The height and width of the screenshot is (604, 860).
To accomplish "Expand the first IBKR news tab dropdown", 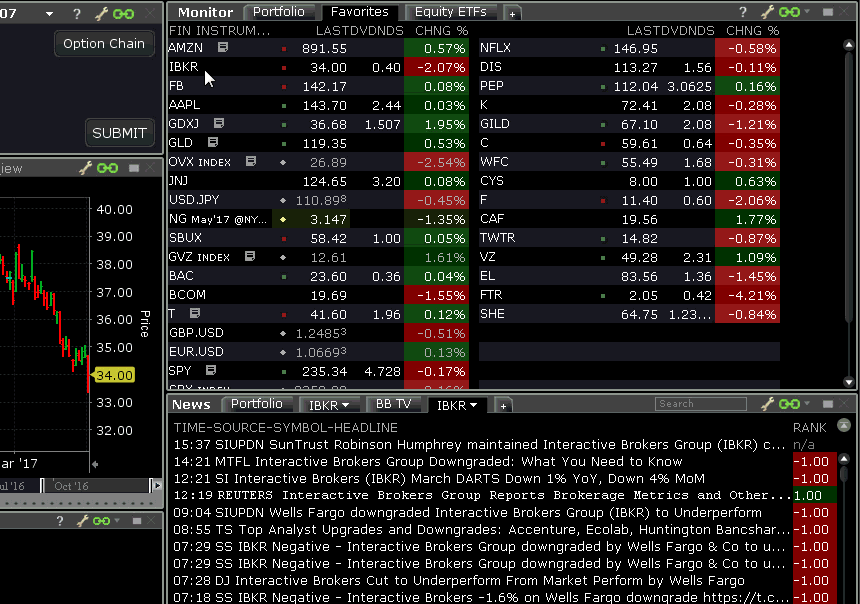I will tap(346, 406).
